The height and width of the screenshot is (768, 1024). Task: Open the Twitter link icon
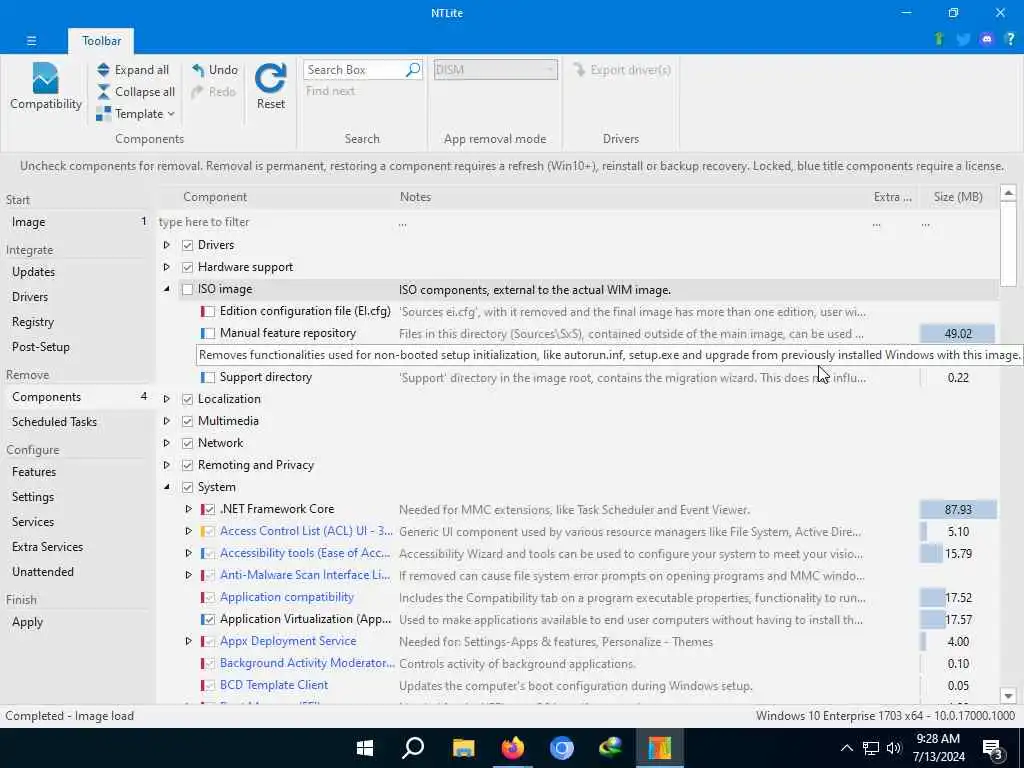(963, 39)
